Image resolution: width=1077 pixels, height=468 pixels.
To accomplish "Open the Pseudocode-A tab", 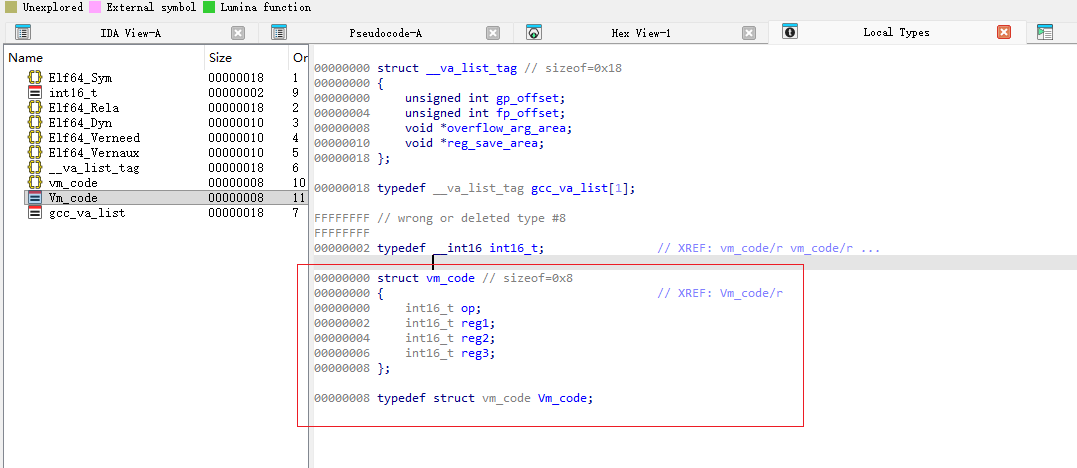I will (x=385, y=32).
